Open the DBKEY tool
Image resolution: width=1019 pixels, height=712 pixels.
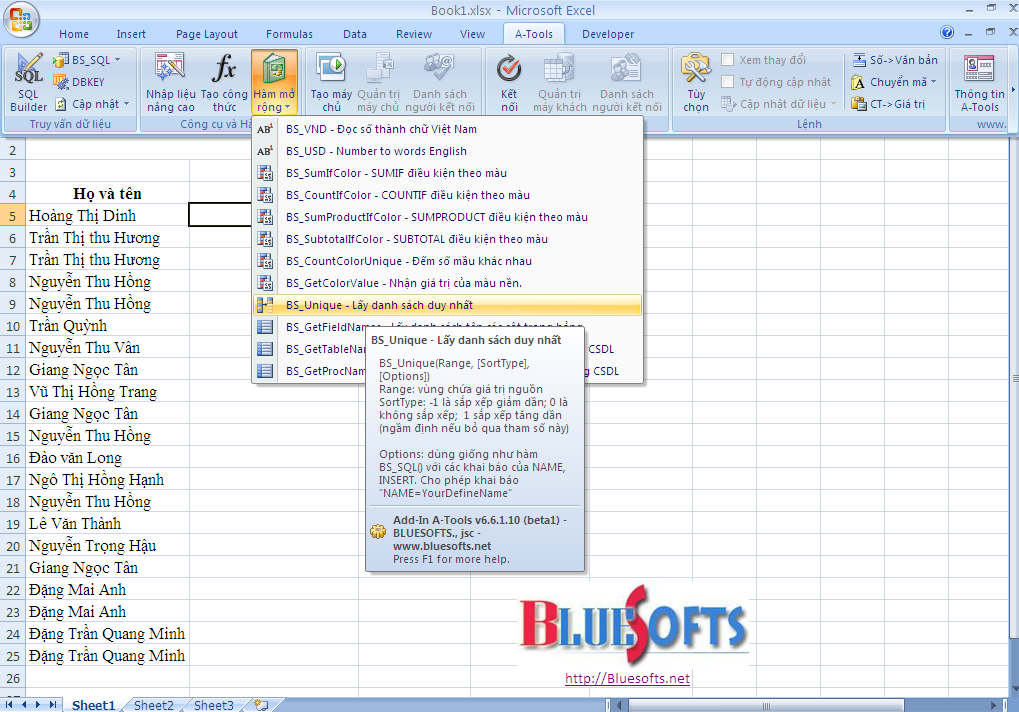click(x=79, y=82)
